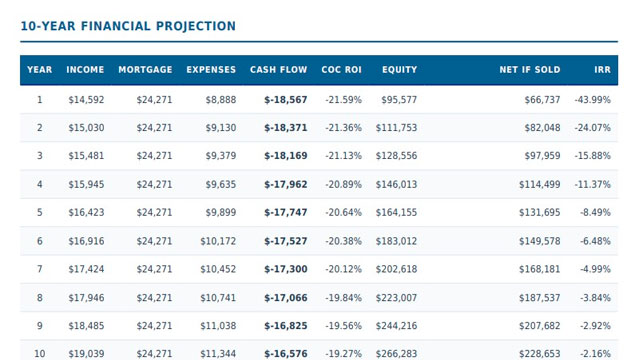
Task: Click the IRR column header
Action: [x=602, y=70]
